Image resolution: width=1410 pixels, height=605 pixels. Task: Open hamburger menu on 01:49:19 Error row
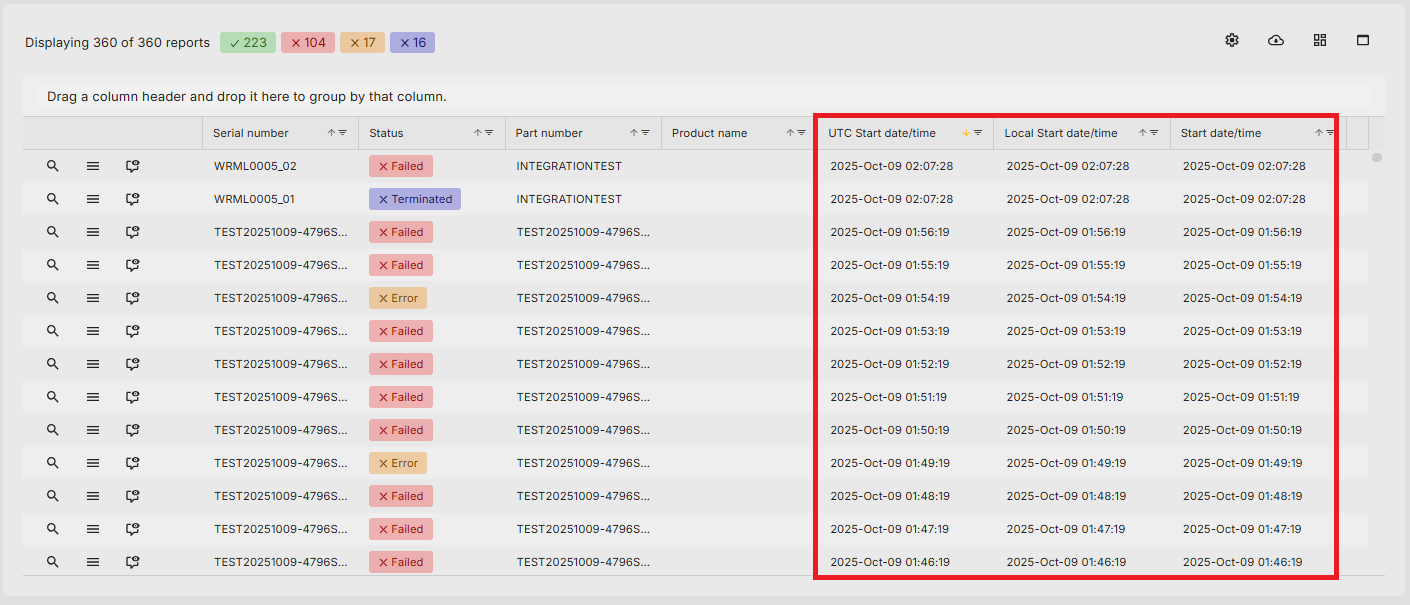pyautogui.click(x=93, y=463)
